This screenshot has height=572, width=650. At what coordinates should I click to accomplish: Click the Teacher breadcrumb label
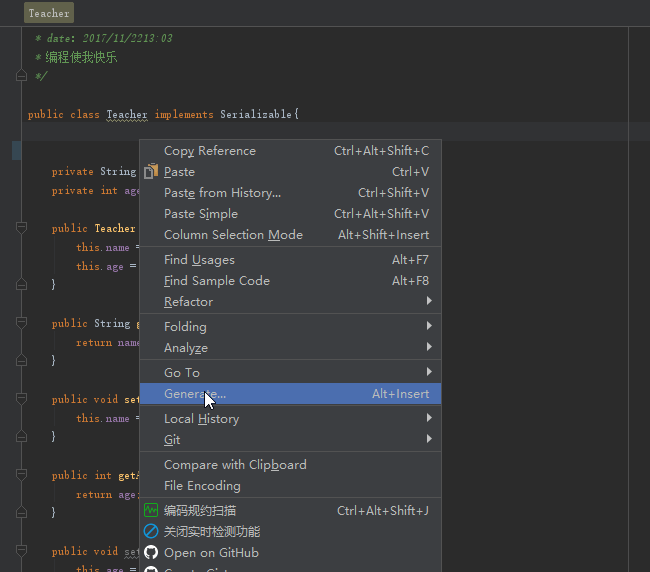point(49,13)
